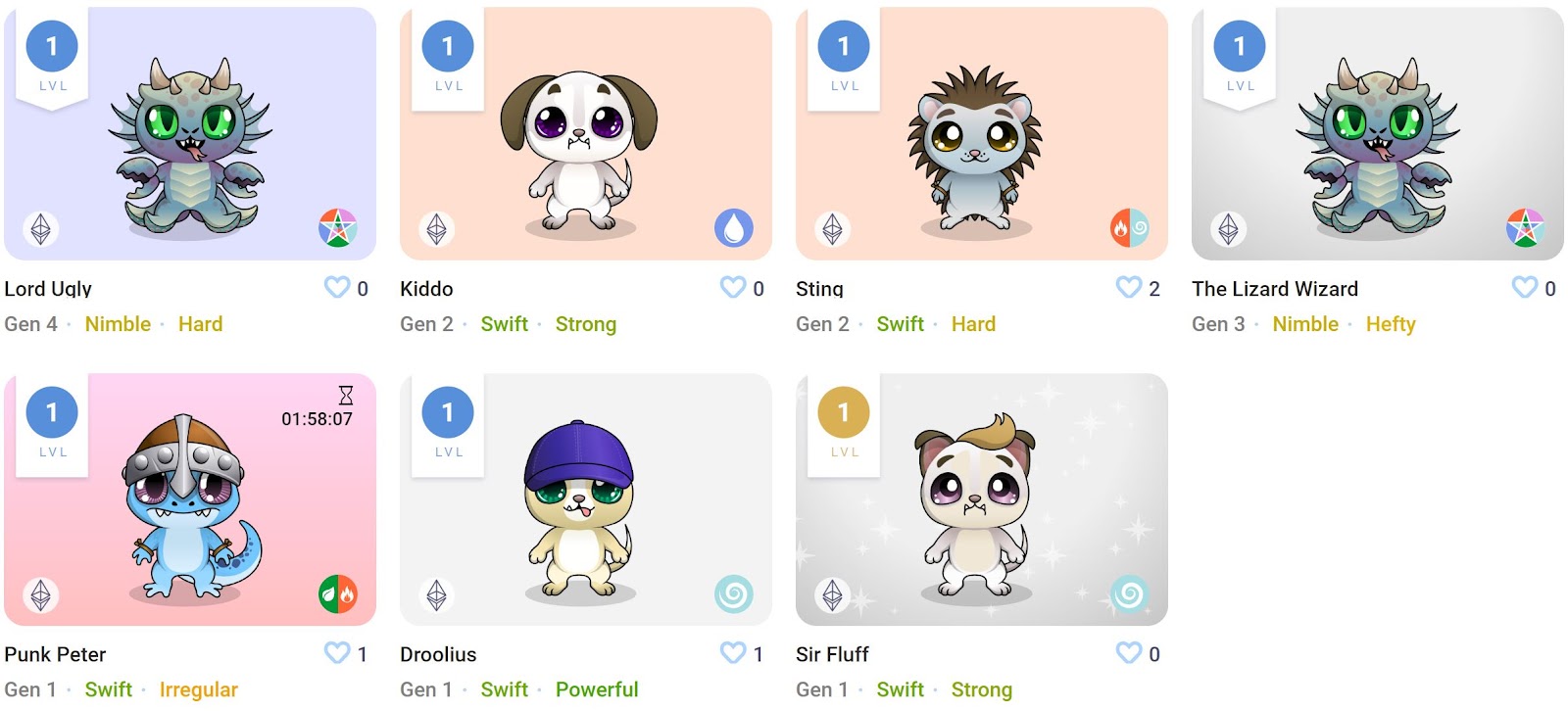Click the pentagram element icon on The Lizard Wizard
Image resolution: width=1568 pixels, height=711 pixels.
coord(1526,228)
